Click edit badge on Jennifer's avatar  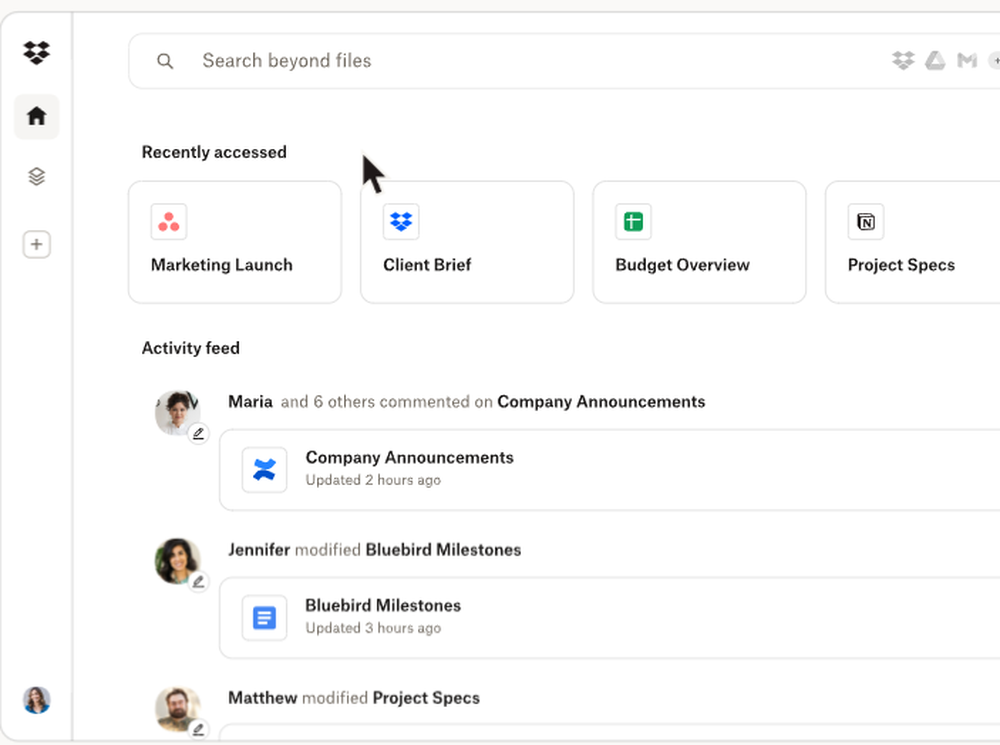(x=198, y=582)
